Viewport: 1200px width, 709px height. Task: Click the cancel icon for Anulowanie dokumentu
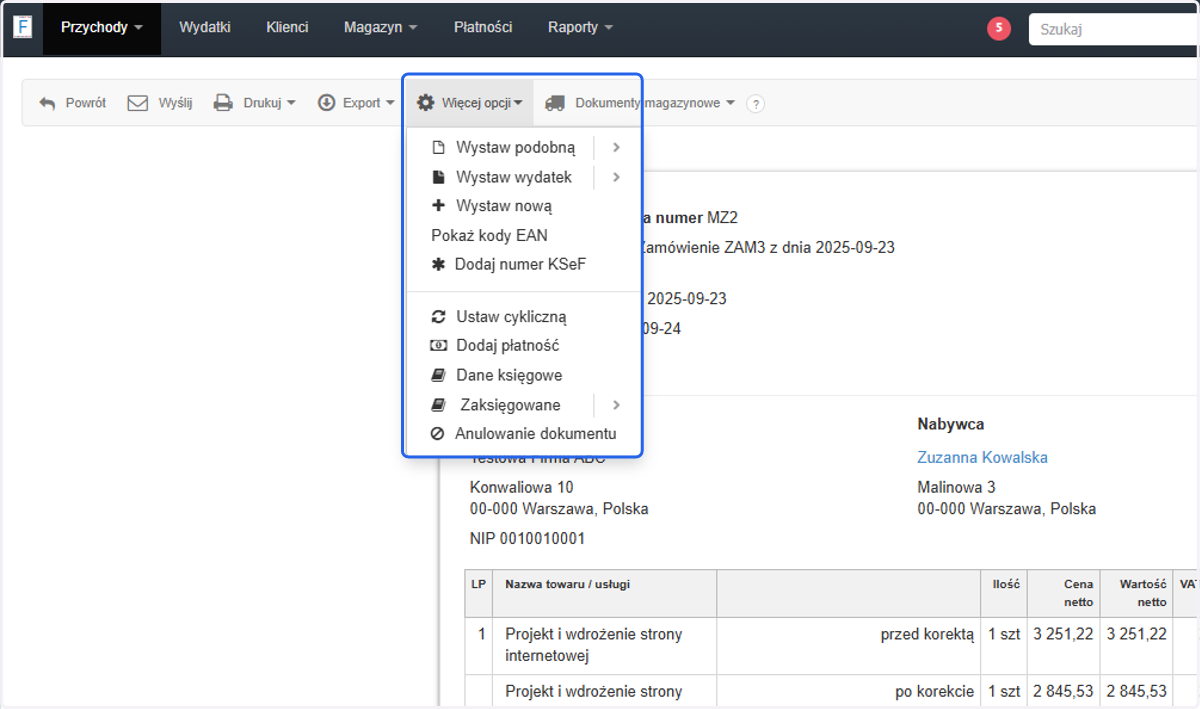438,434
